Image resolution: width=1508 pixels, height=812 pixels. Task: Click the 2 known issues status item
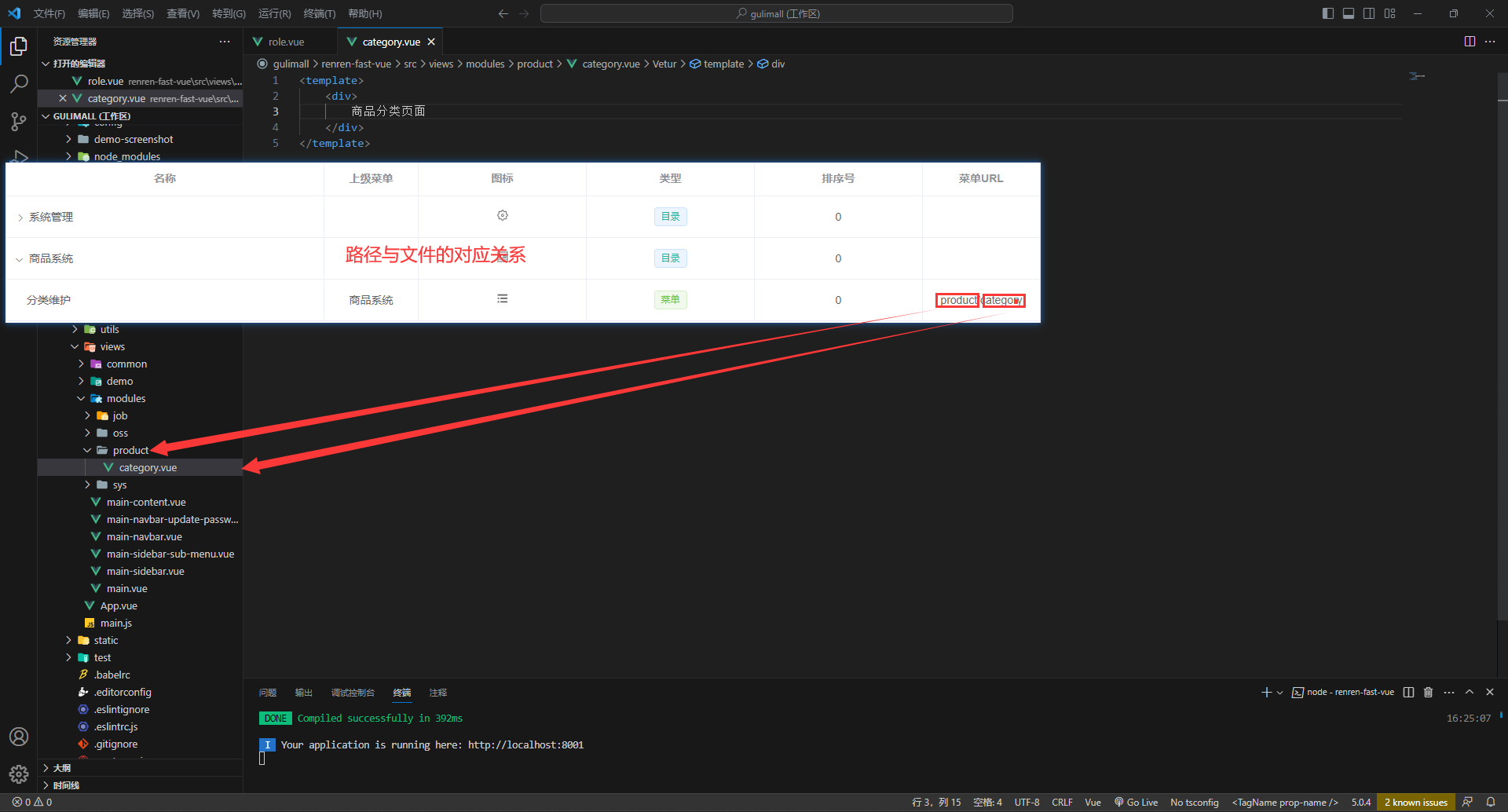[x=1415, y=802]
